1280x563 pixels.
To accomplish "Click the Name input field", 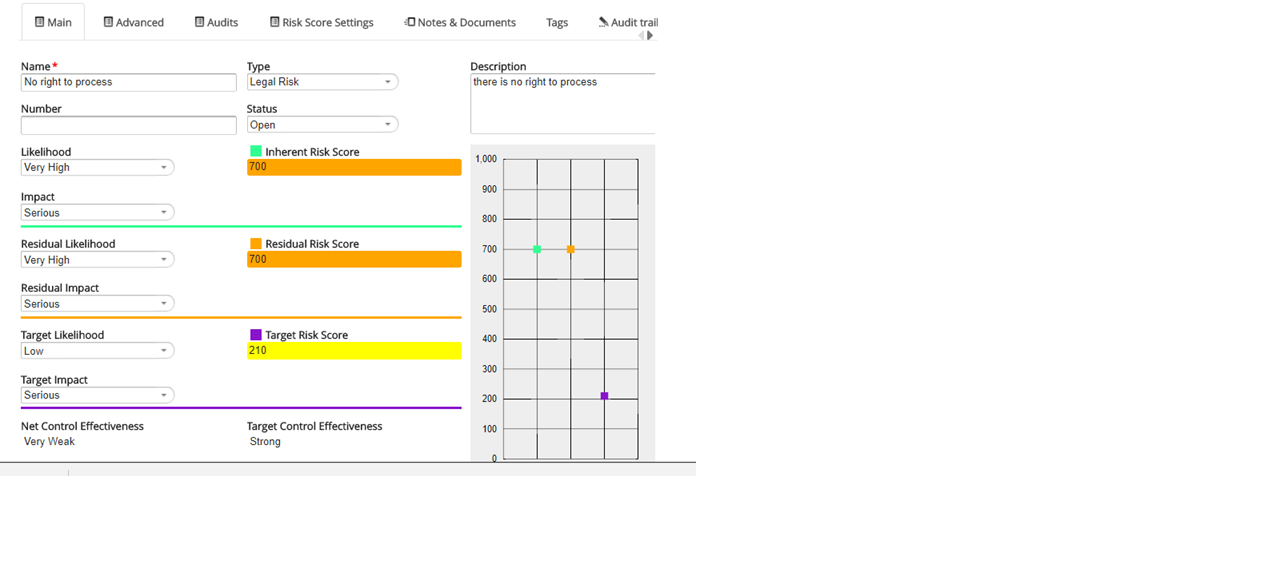I will (128, 82).
